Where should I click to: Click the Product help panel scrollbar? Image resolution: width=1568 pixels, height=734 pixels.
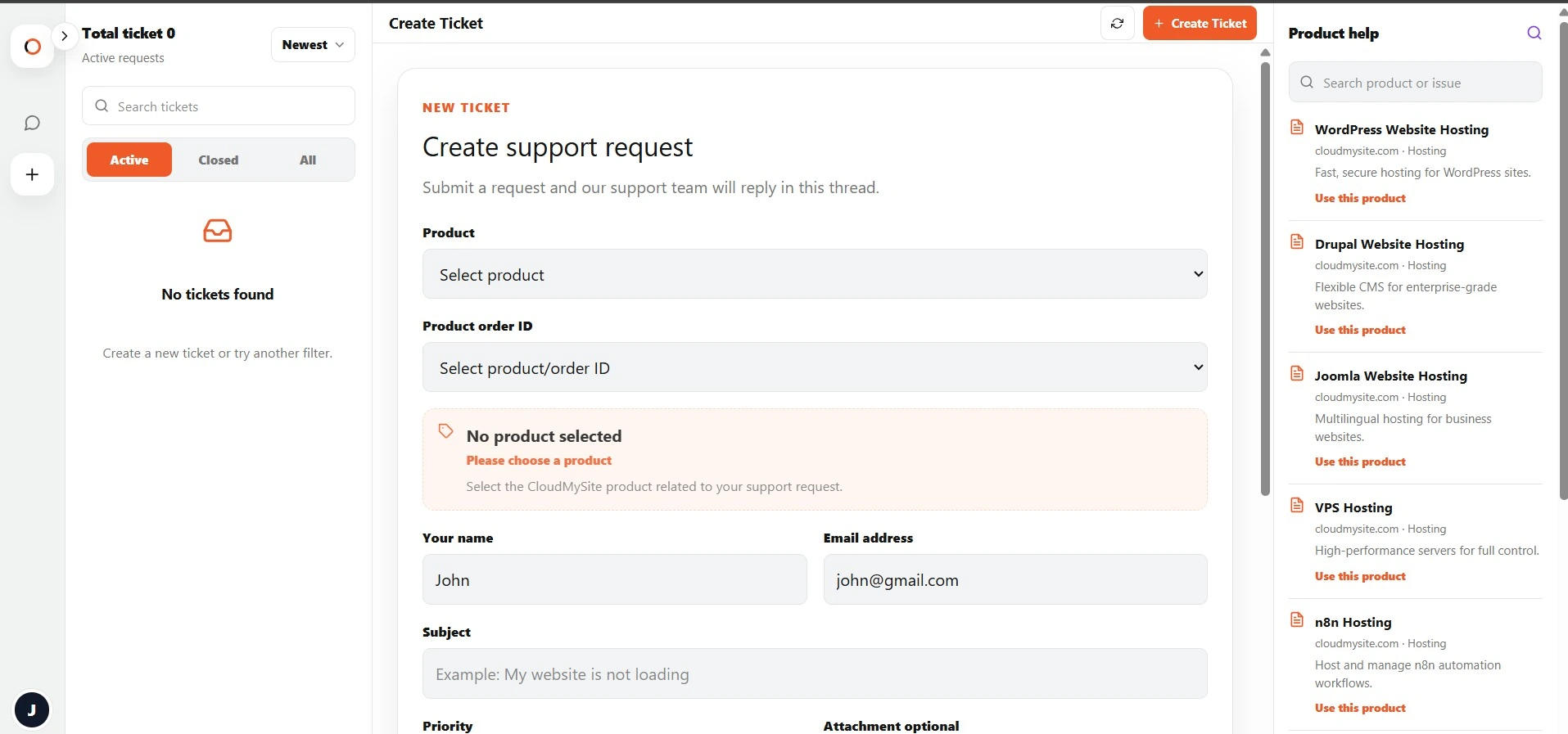(x=1563, y=260)
